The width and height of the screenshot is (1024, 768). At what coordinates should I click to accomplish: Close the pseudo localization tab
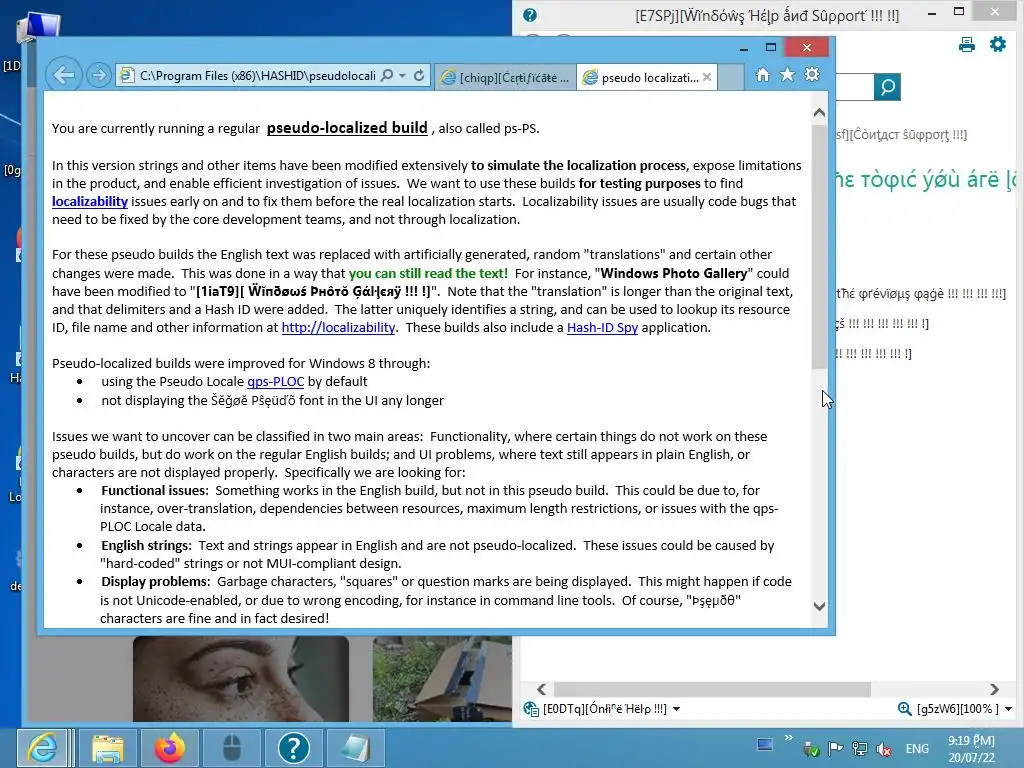coord(707,77)
